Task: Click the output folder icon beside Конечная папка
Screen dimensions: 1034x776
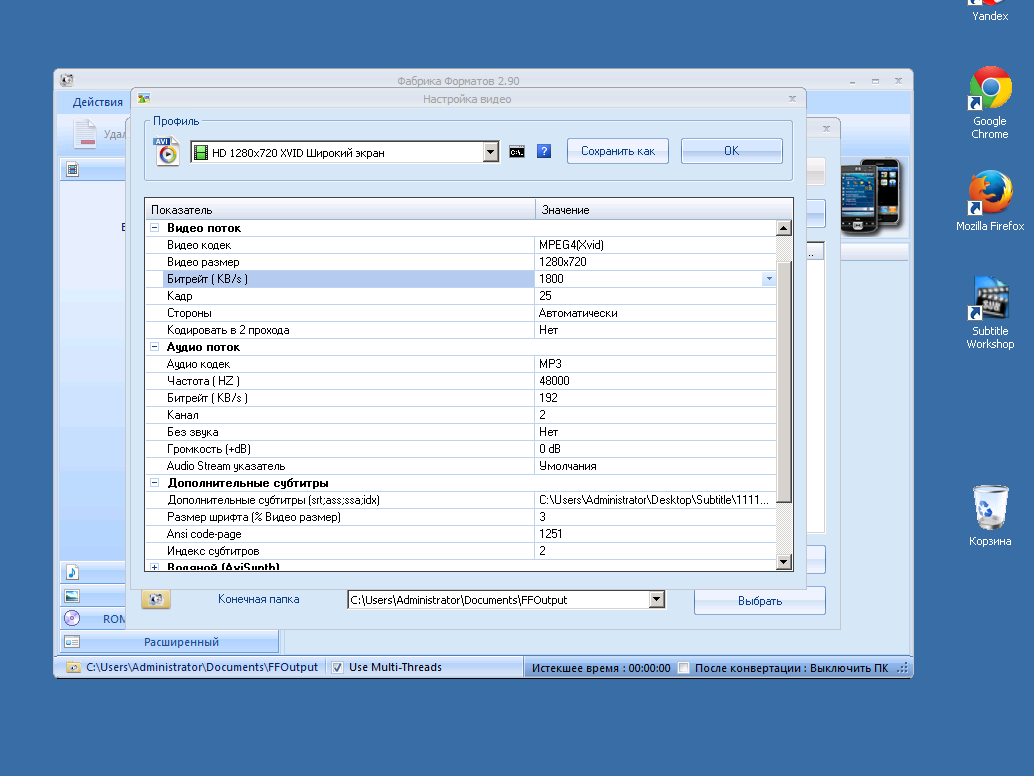Action: point(155,599)
